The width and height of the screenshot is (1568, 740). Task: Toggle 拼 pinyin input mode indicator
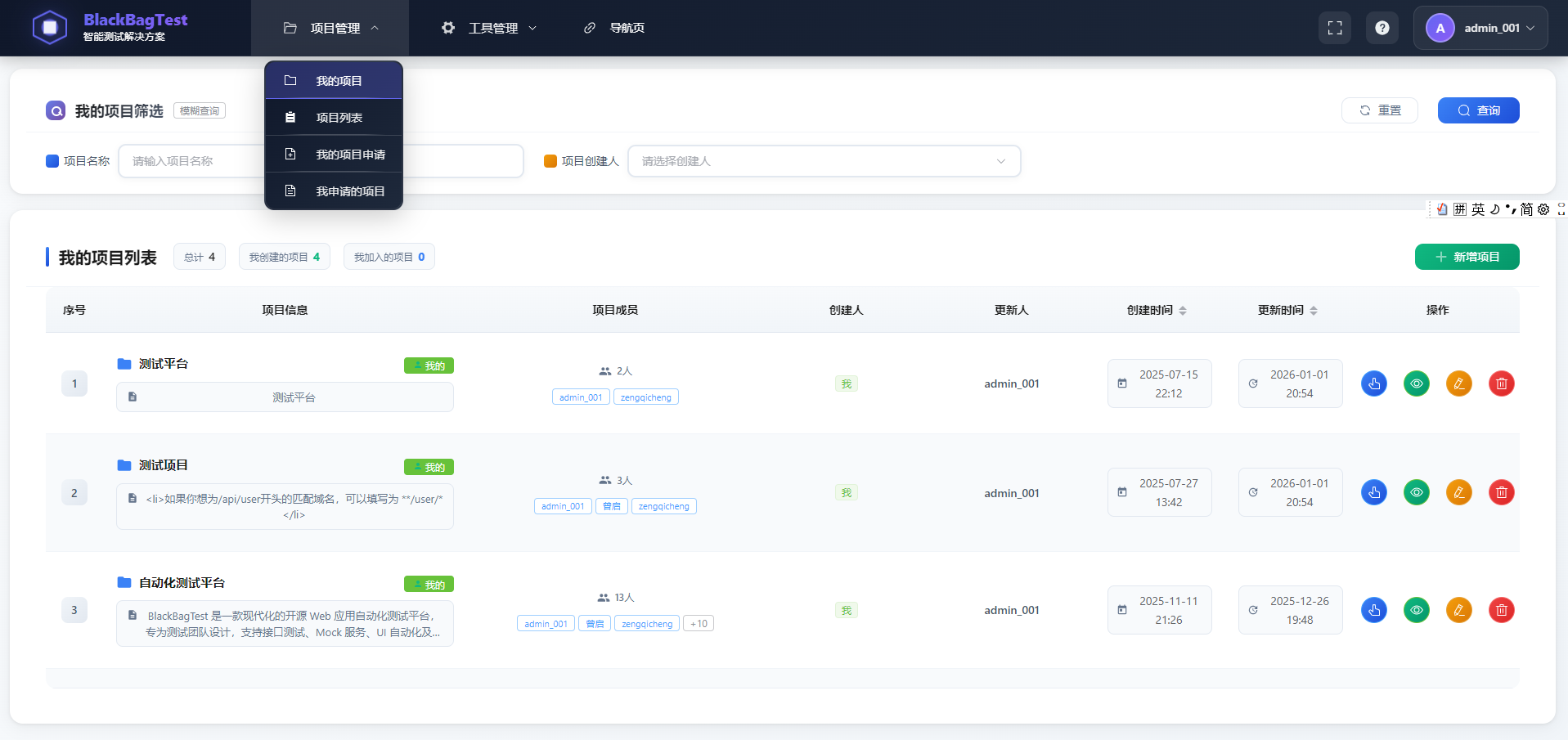pyautogui.click(x=1458, y=209)
